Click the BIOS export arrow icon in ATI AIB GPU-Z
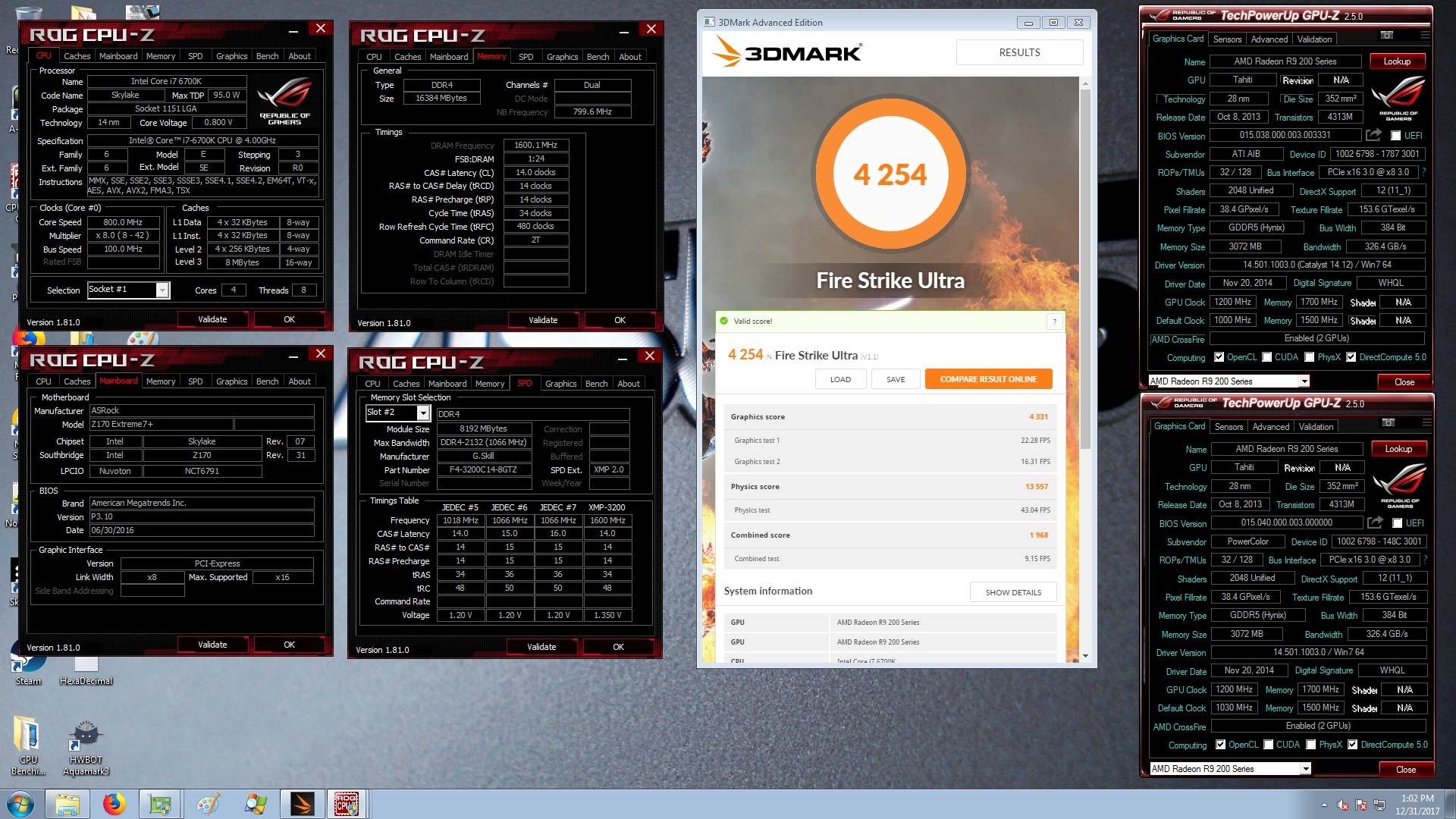This screenshot has width=1456, height=819. tap(1373, 135)
